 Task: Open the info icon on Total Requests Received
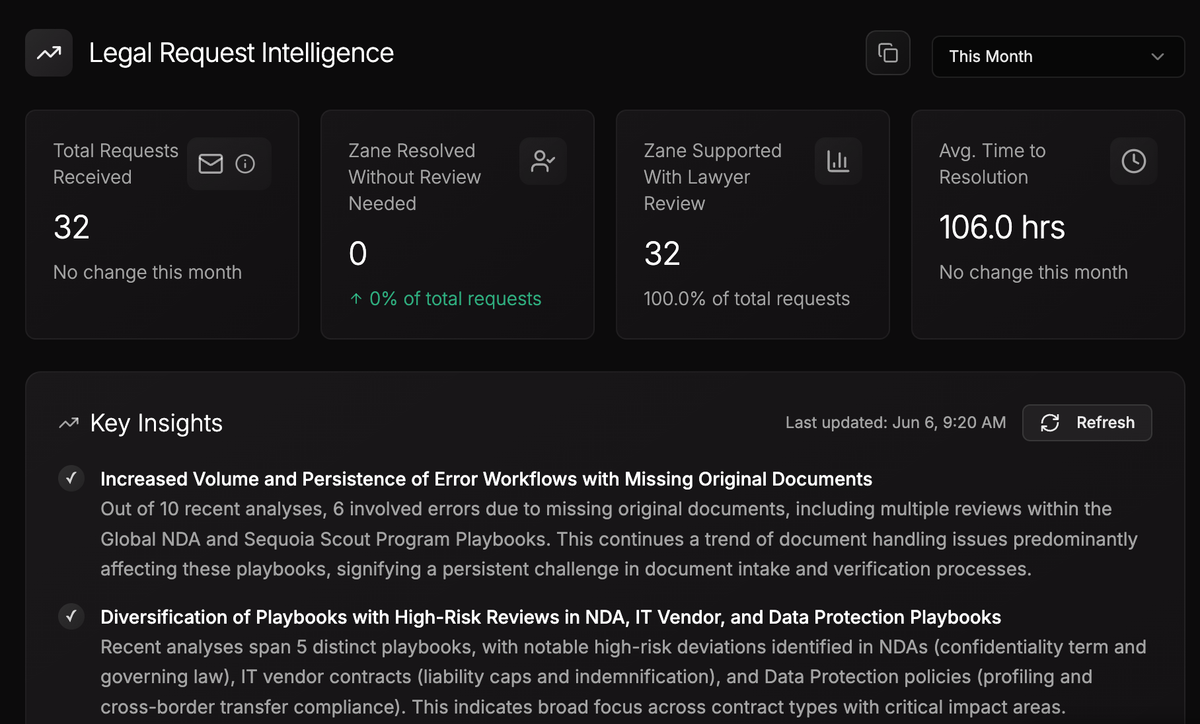point(245,164)
